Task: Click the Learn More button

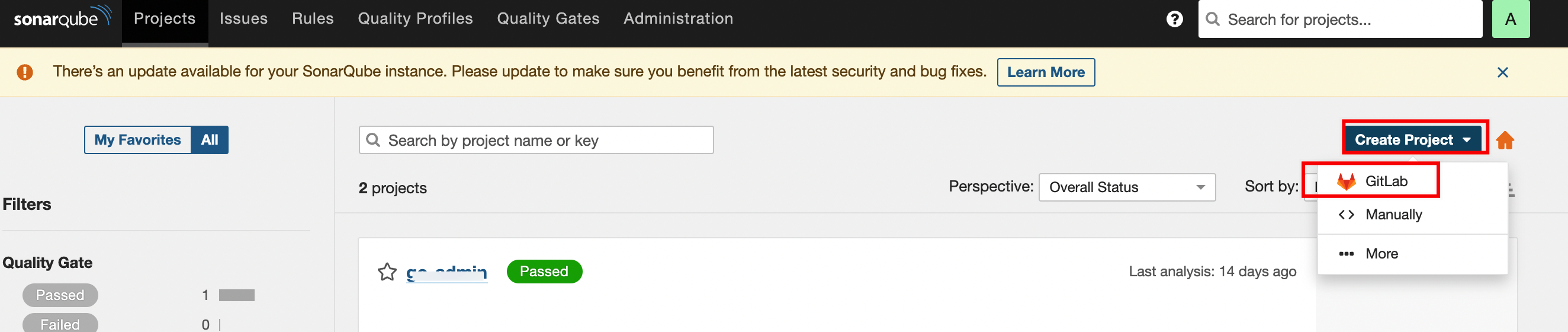Action: (1045, 72)
